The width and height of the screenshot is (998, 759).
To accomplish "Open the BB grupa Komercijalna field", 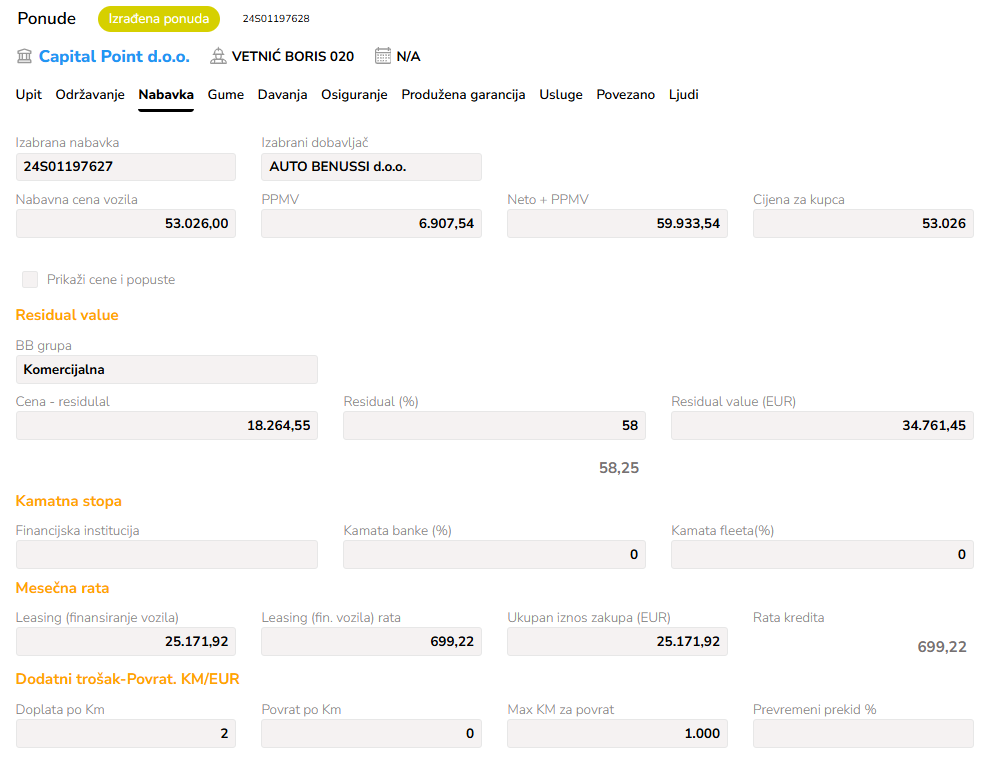I will 166,370.
